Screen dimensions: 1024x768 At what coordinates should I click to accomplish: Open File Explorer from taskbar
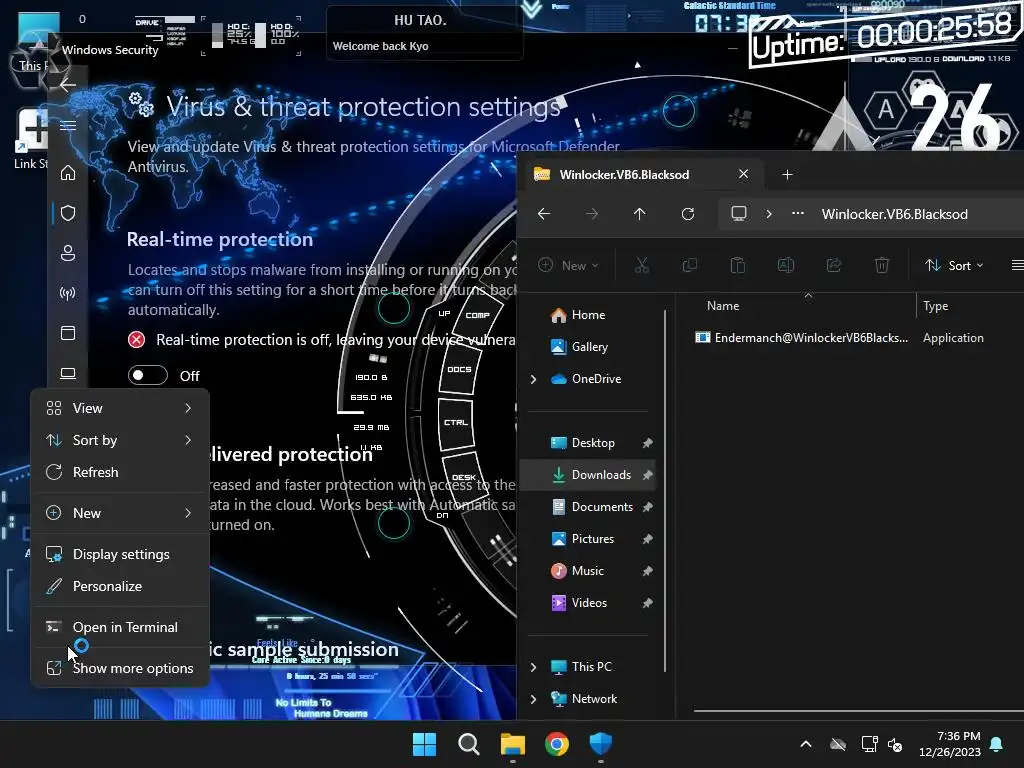tap(513, 744)
